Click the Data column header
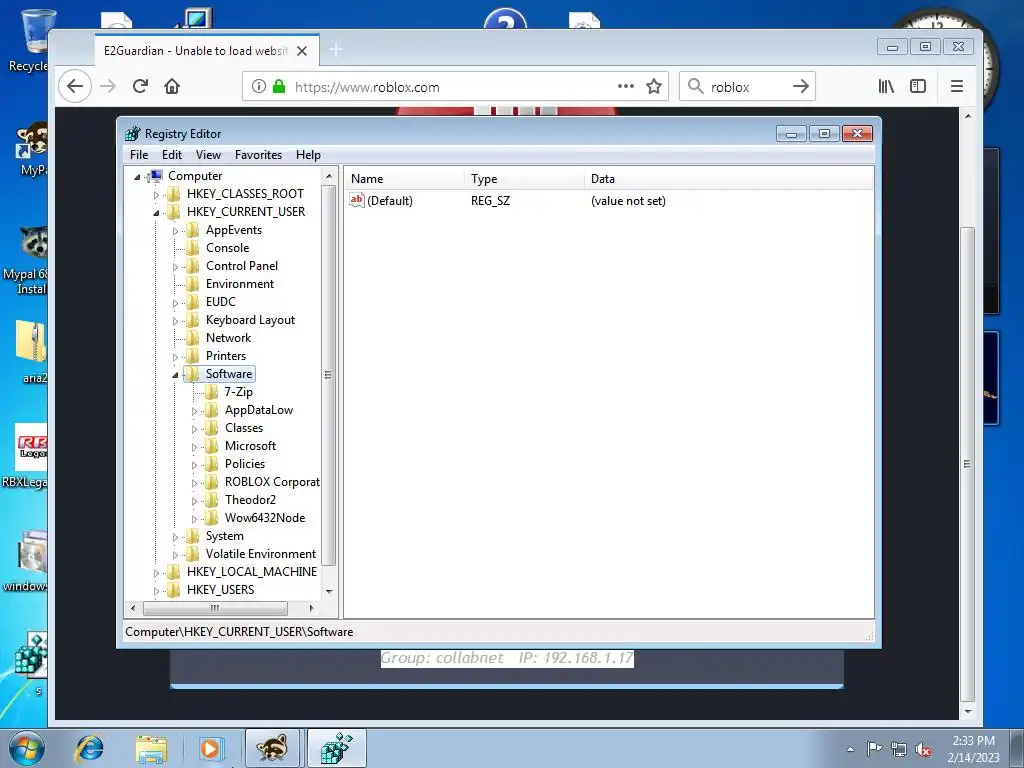Image resolution: width=1024 pixels, height=768 pixels. (x=728, y=178)
